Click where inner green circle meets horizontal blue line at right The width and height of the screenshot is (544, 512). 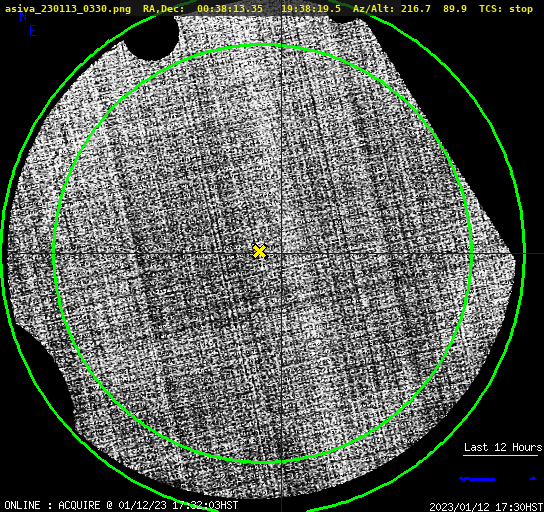471,254
